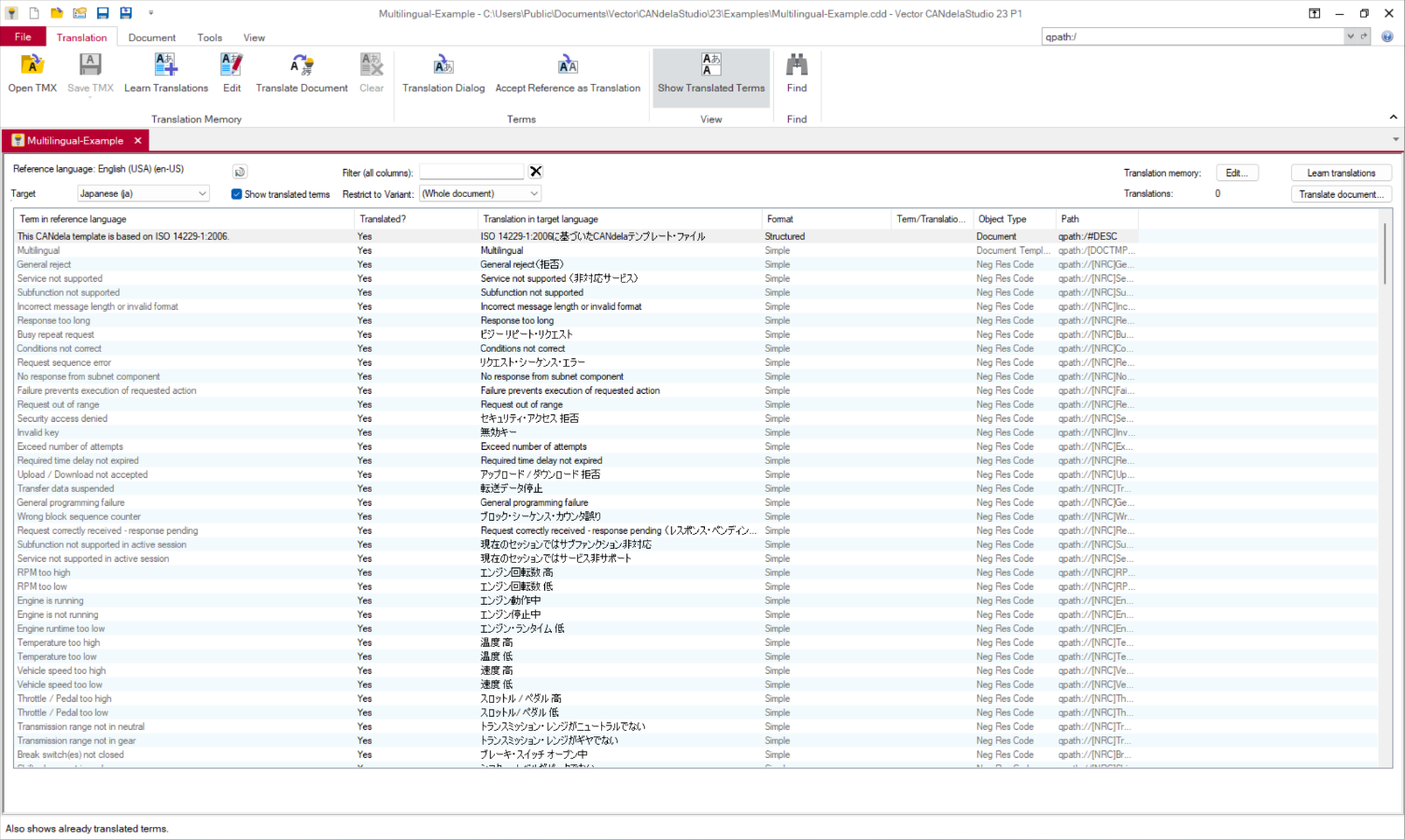Close the Multilingual-Example tab
Viewport: 1405px width, 840px height.
pyautogui.click(x=137, y=140)
